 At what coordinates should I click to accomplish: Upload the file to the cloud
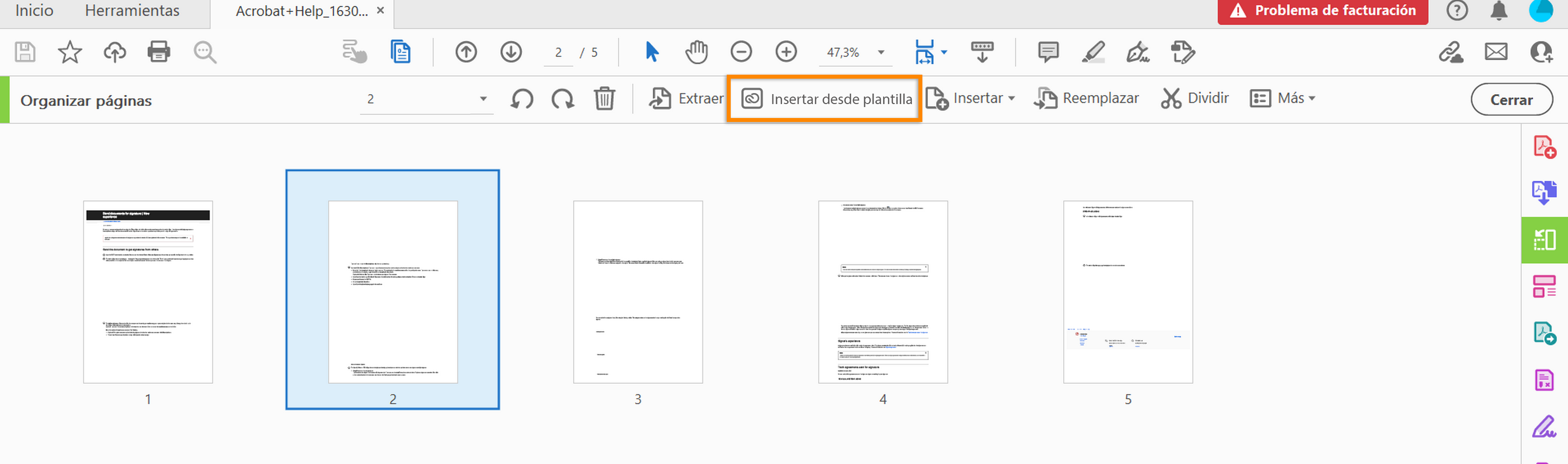click(x=114, y=52)
